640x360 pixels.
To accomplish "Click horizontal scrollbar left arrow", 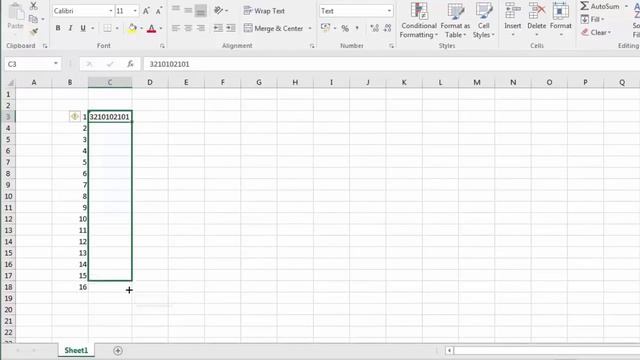I will point(449,351).
